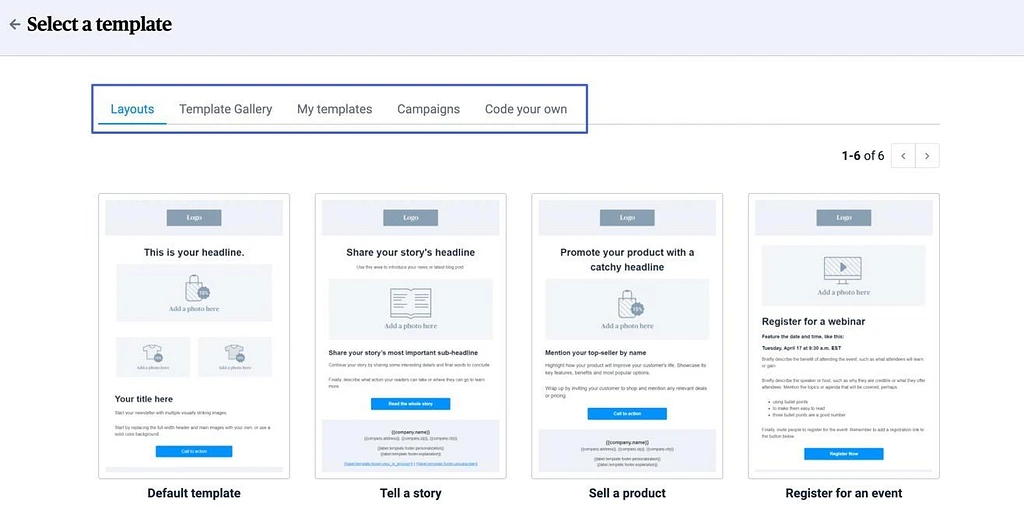
Task: Go to the previous page of templates
Action: (903, 156)
